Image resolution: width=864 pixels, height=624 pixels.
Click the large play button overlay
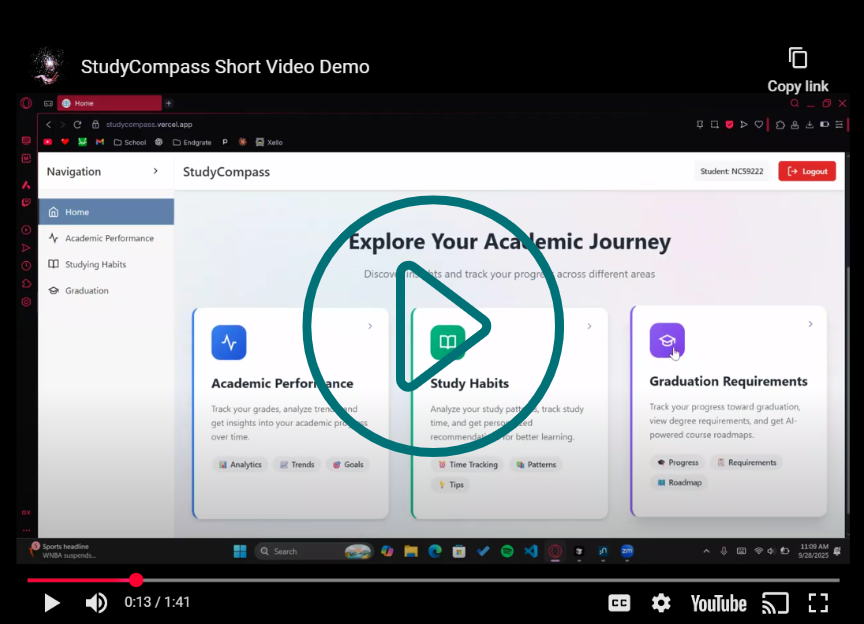(x=432, y=326)
